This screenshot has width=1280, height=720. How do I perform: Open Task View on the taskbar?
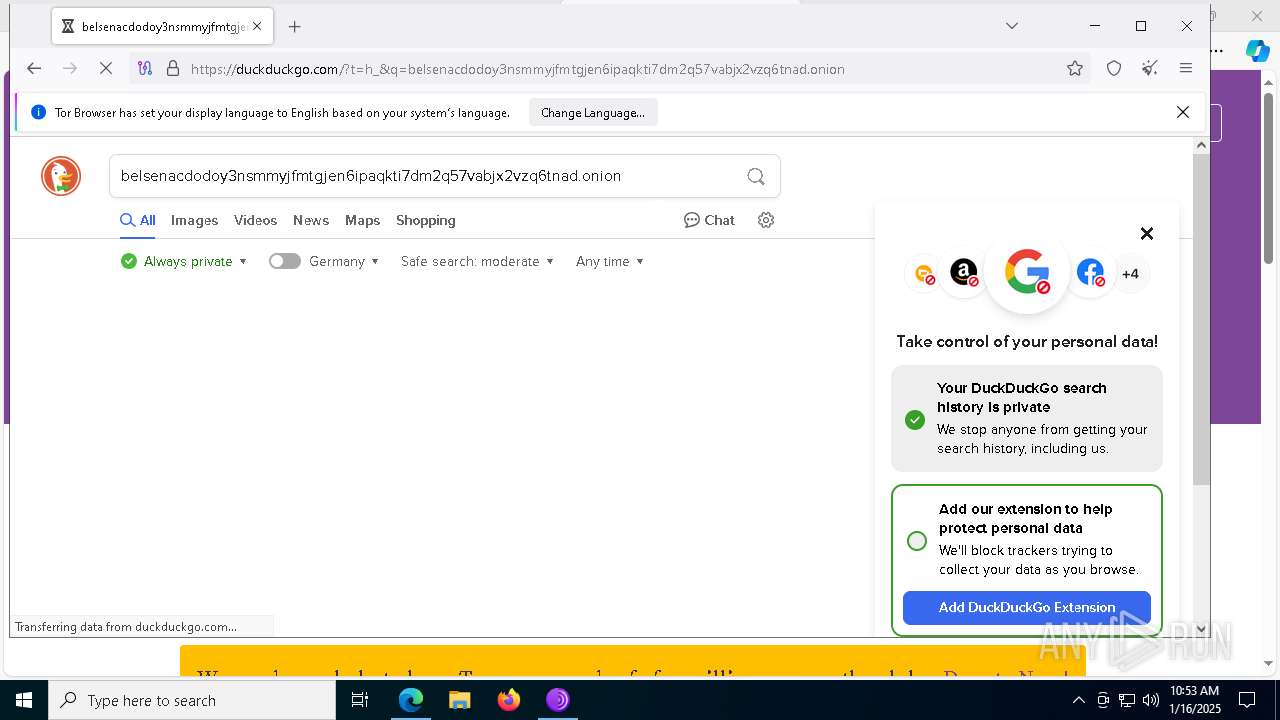[x=360, y=700]
